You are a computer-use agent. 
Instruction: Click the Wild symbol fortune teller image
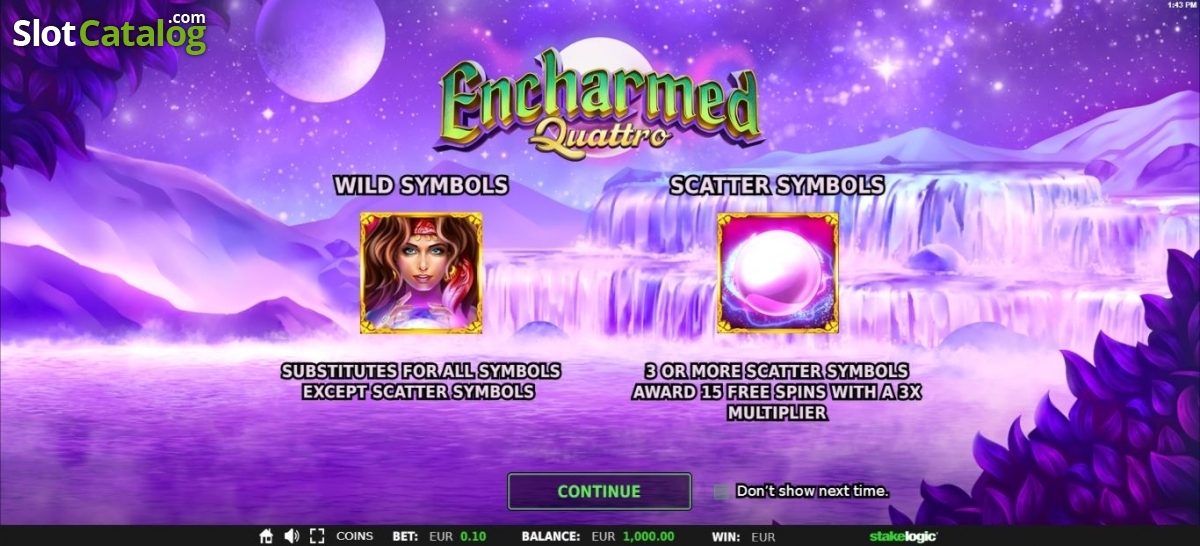421,273
